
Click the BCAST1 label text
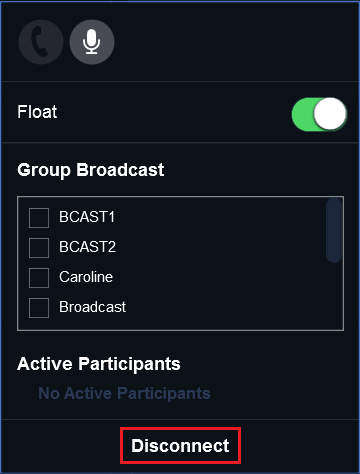87,217
